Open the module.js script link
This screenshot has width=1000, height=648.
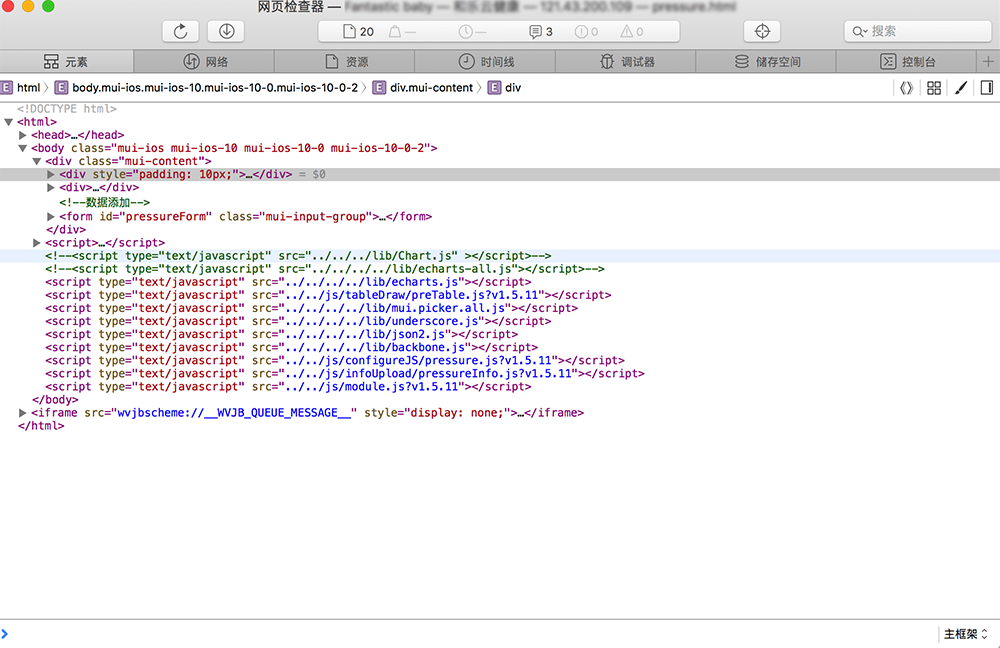pos(372,387)
